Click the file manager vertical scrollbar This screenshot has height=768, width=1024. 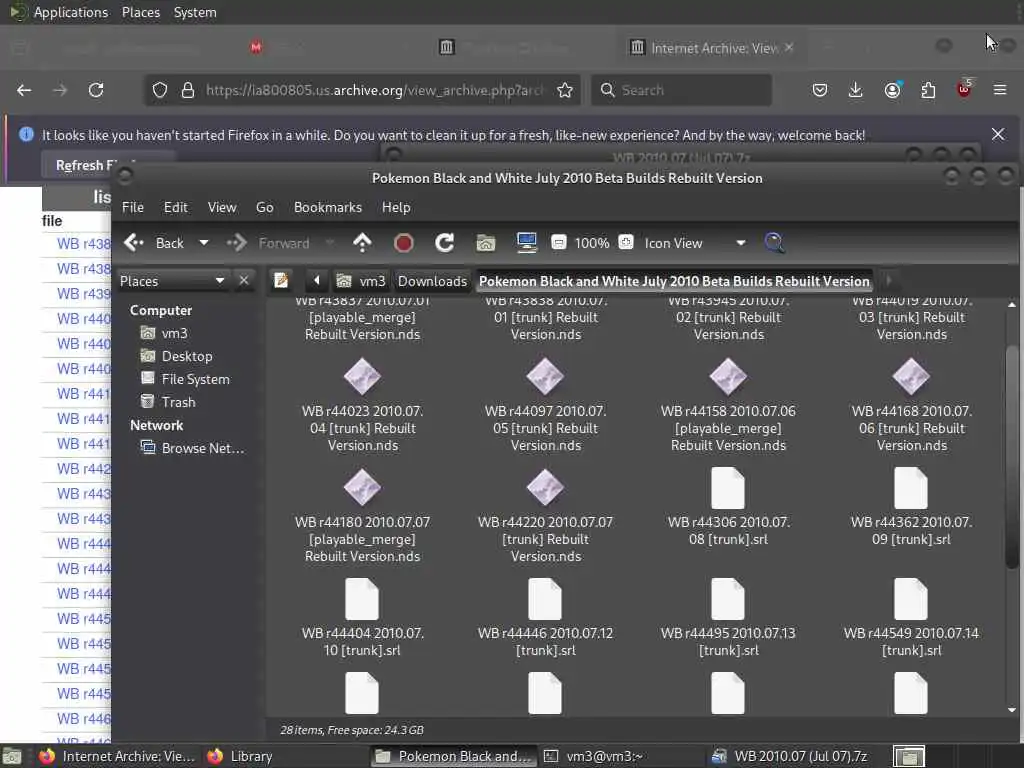click(1012, 457)
